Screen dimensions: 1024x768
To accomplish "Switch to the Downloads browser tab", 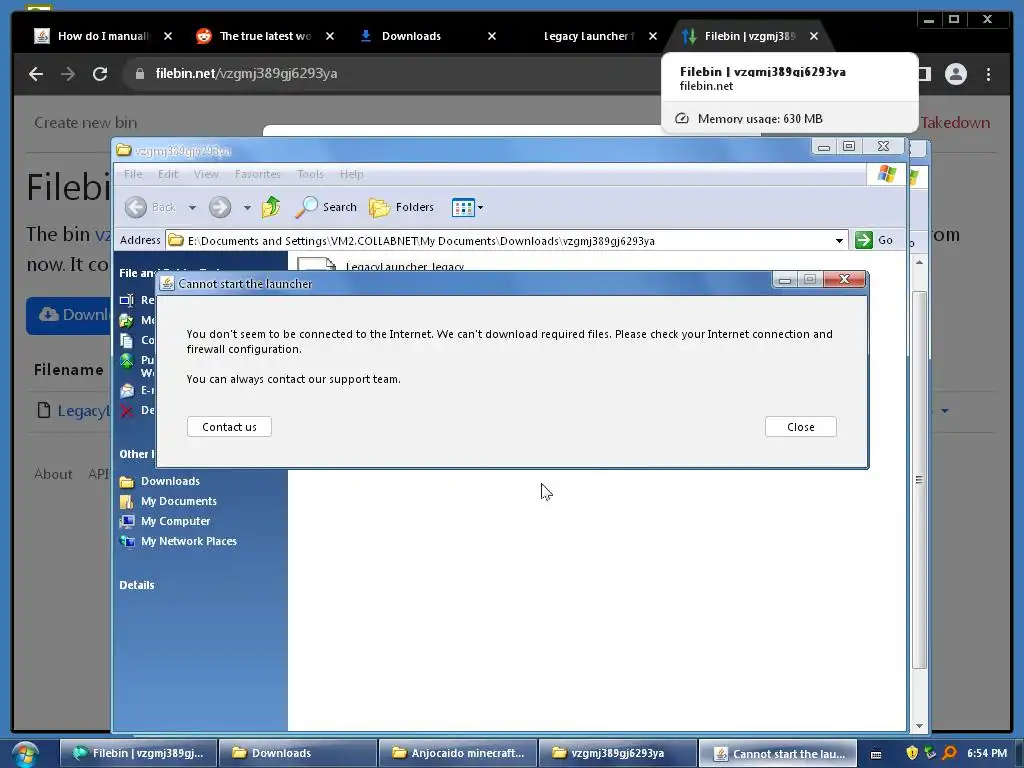I will (x=411, y=36).
